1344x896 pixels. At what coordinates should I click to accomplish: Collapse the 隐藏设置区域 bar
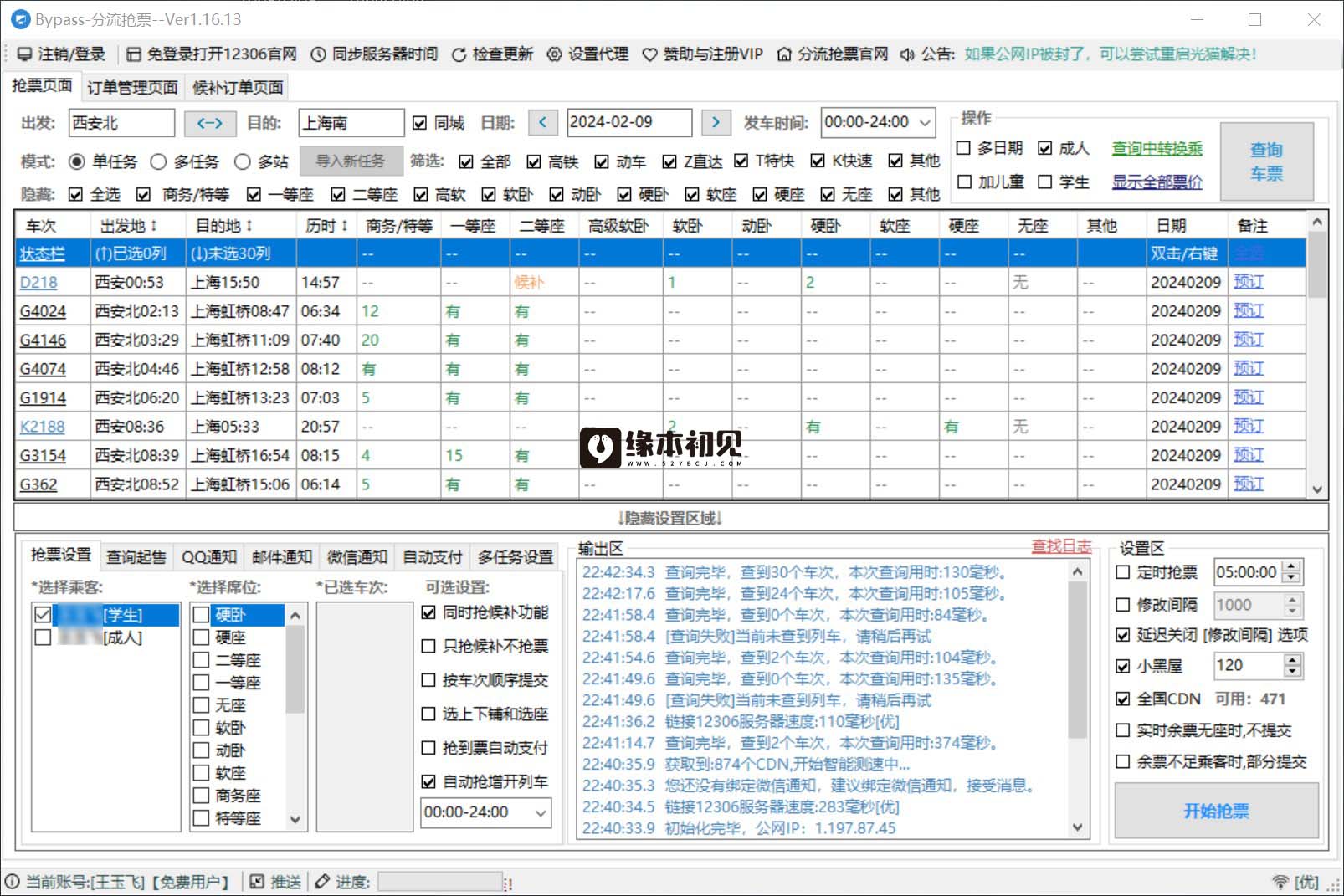(x=670, y=518)
